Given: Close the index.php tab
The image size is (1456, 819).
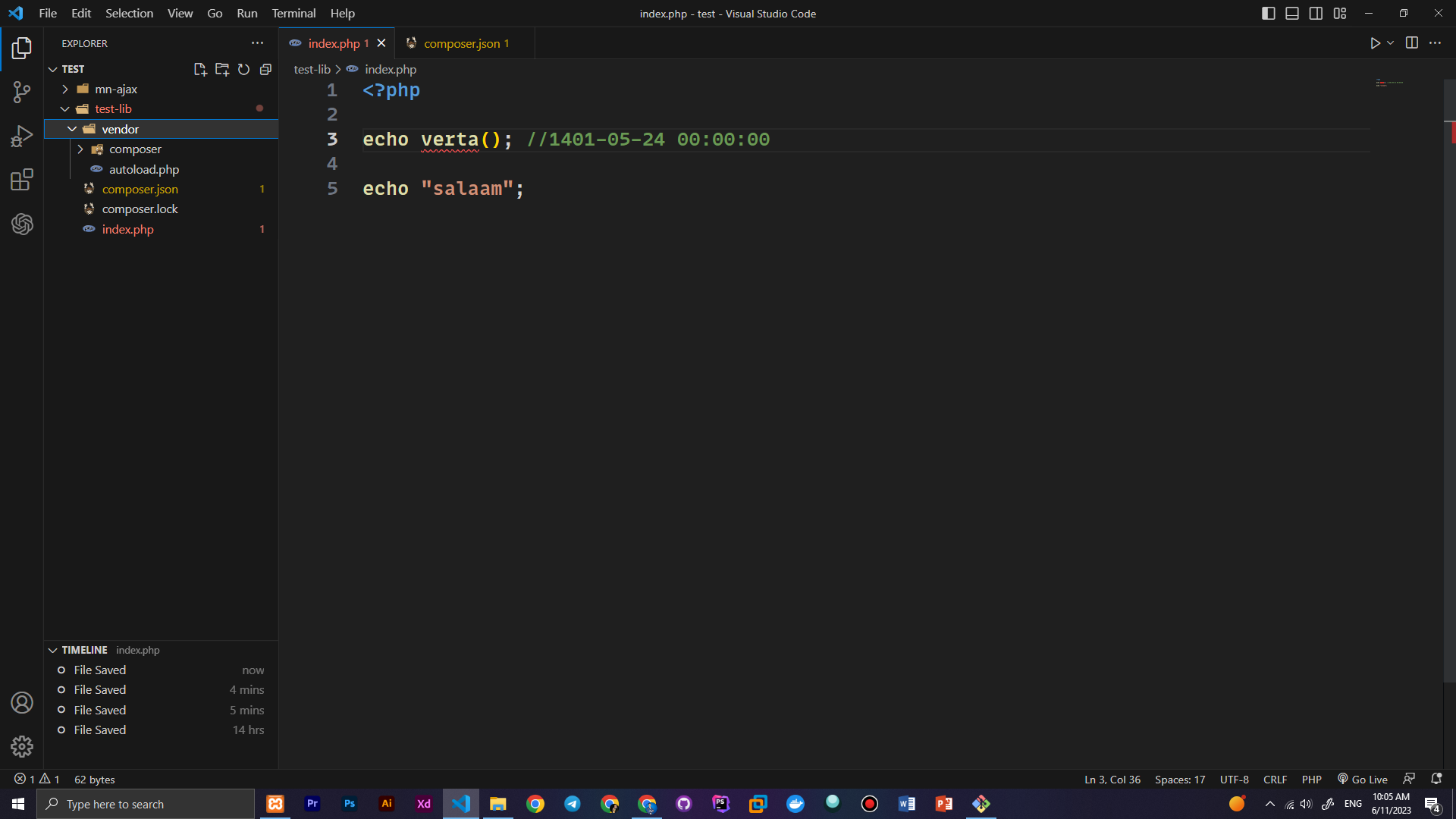Looking at the screenshot, I should (381, 43).
